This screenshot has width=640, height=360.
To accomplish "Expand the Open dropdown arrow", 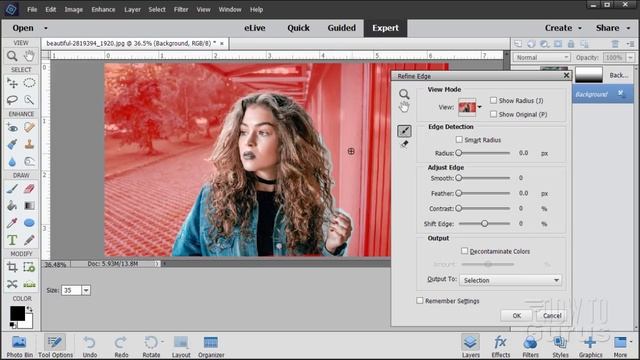I will [46, 28].
